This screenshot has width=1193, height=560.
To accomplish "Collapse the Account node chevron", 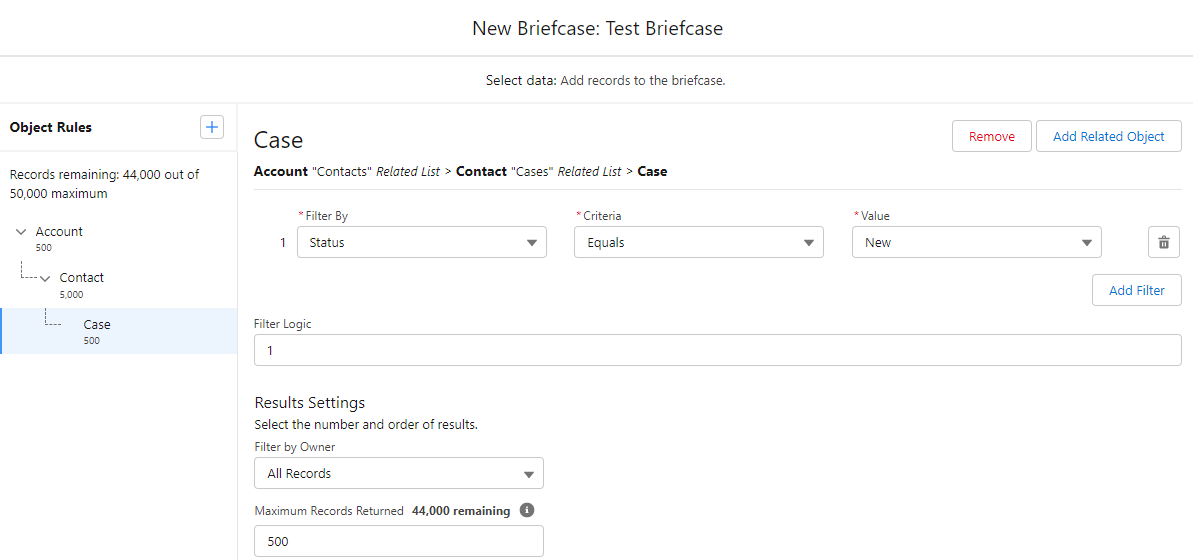I will (x=21, y=232).
